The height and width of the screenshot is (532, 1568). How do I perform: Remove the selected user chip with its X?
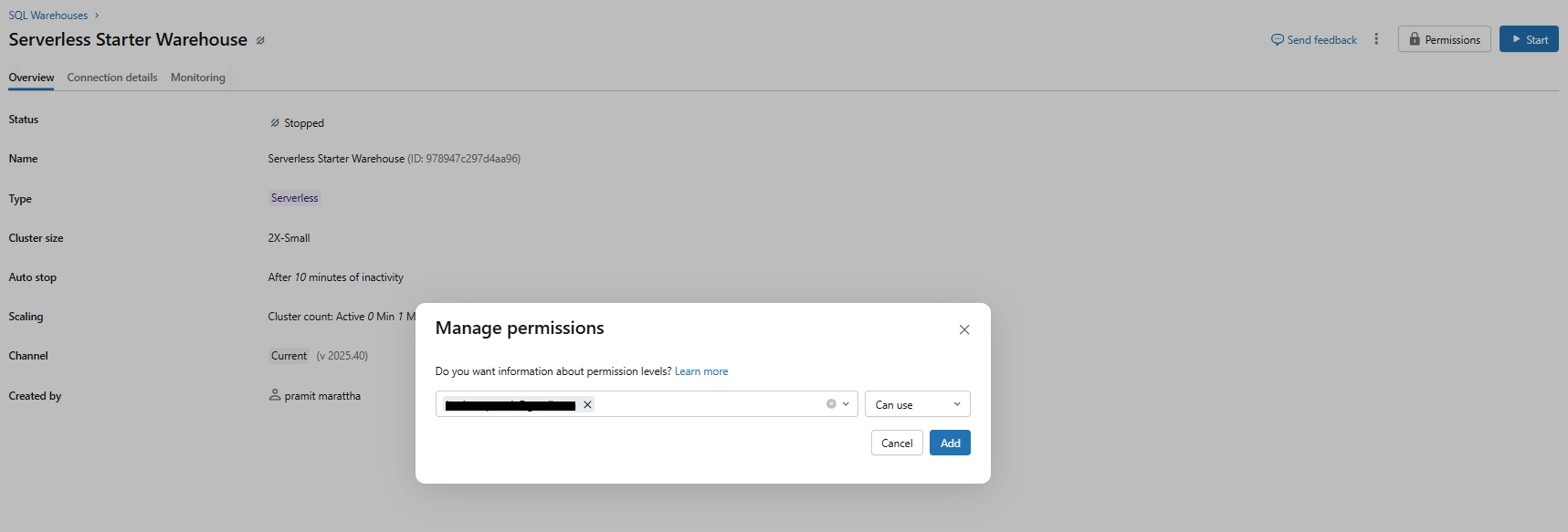(586, 404)
